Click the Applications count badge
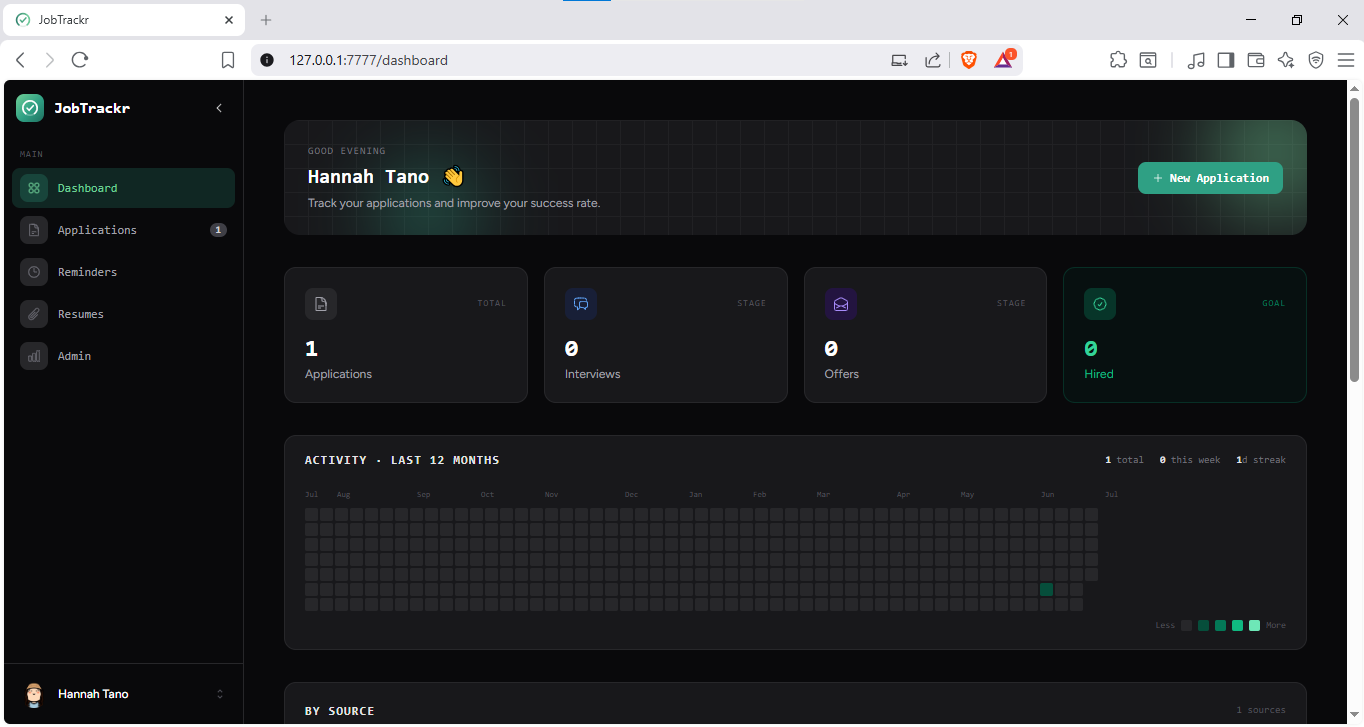1364x727 pixels. [218, 230]
